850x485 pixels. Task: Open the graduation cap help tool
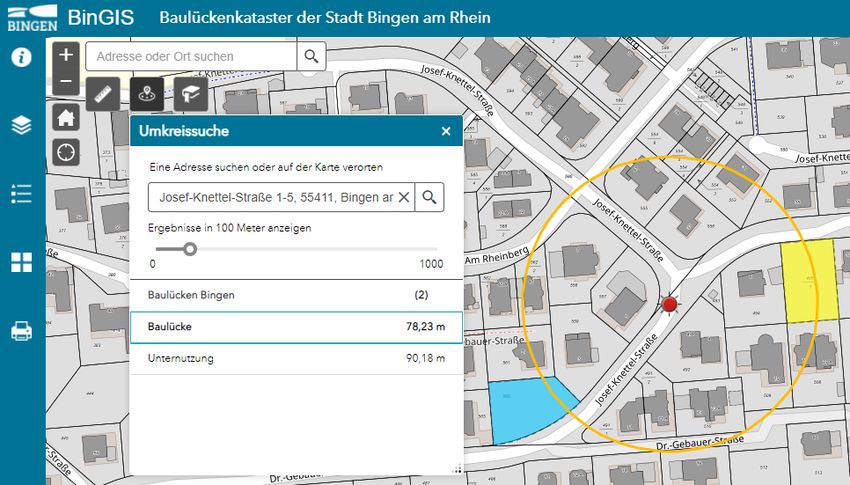click(191, 94)
